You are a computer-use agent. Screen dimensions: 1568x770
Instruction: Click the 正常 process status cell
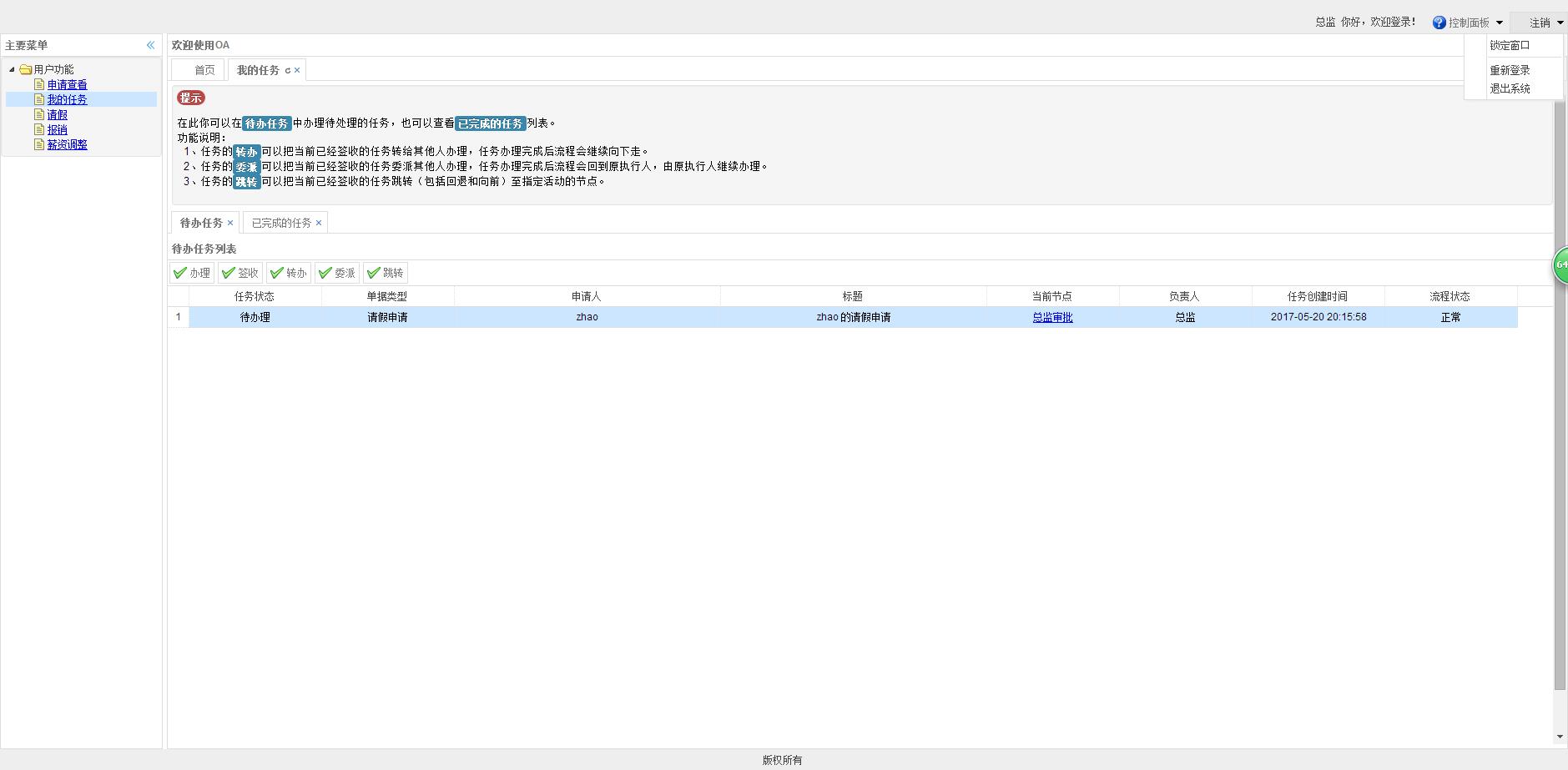coord(1450,317)
